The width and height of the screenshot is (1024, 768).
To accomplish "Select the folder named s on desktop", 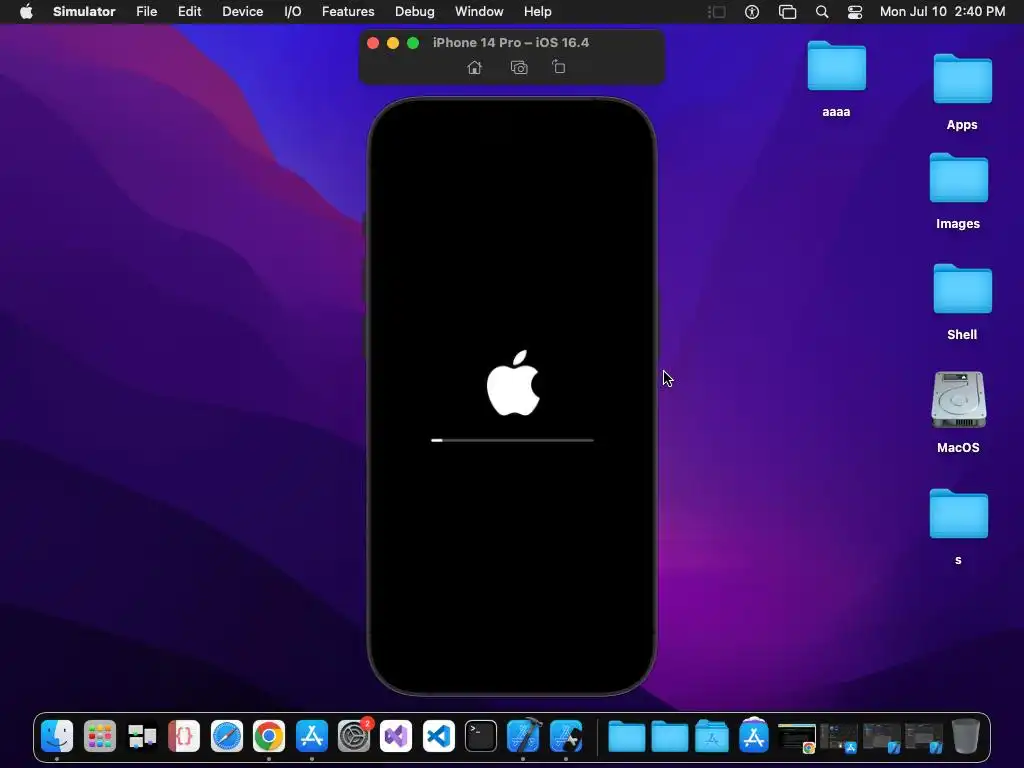I will (959, 514).
